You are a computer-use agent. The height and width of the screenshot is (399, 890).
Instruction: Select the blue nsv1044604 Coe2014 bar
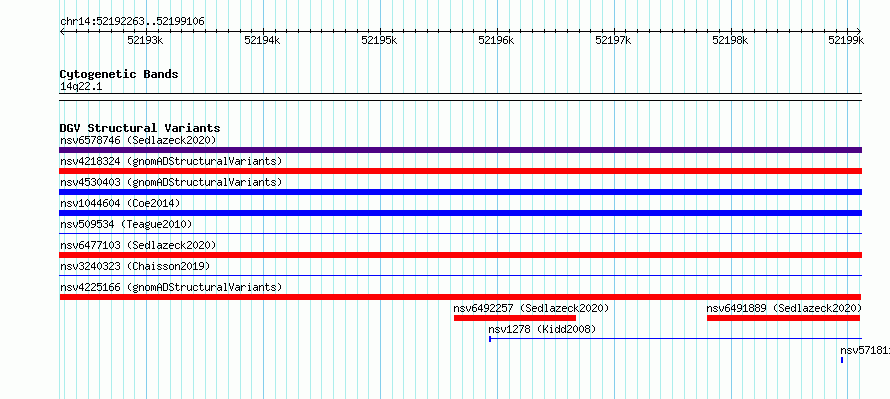460,213
